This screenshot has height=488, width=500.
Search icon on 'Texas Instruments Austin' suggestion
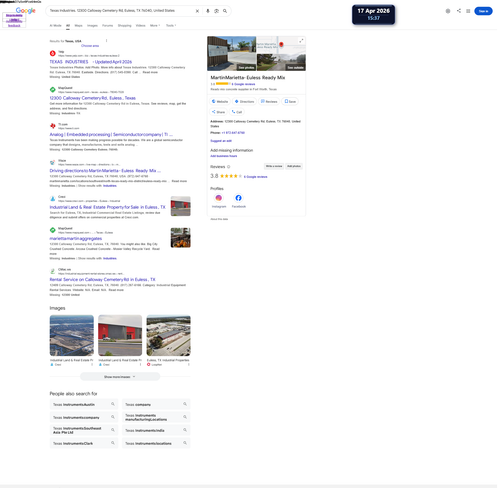[113, 404]
